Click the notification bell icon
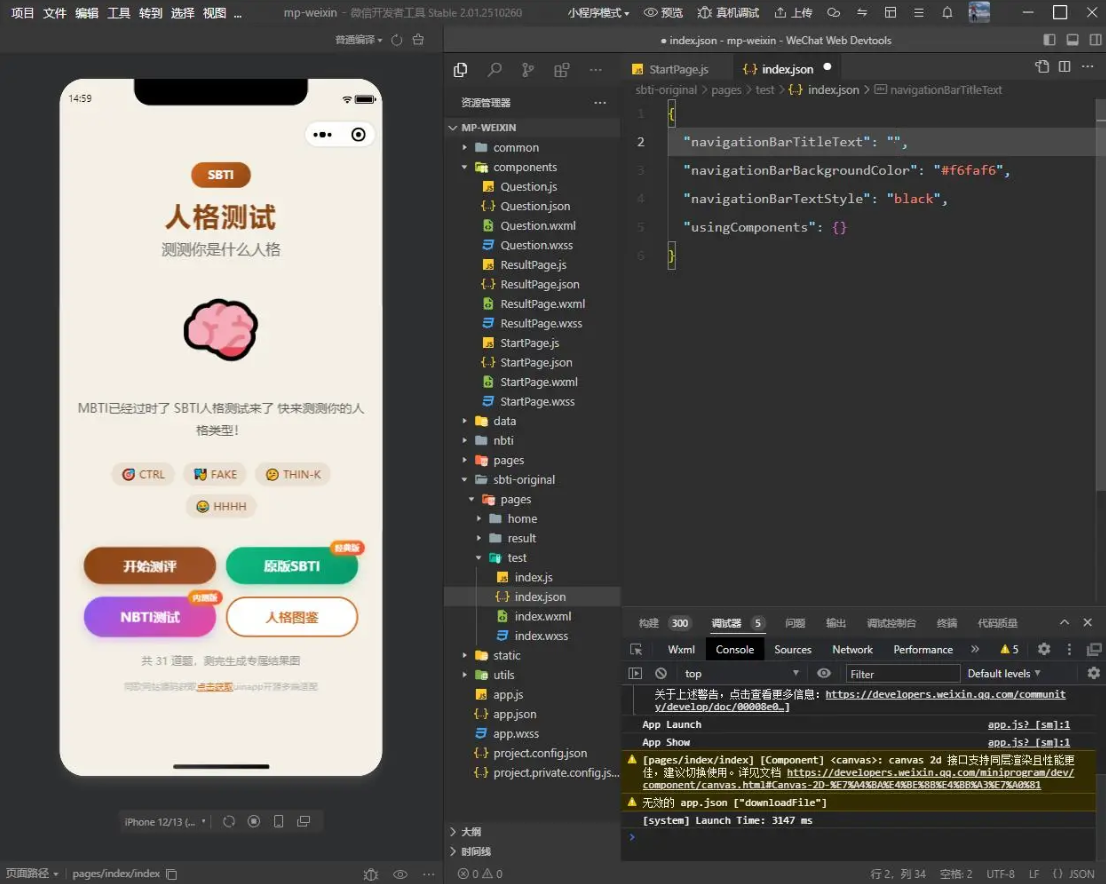The height and width of the screenshot is (884, 1106). 947,13
